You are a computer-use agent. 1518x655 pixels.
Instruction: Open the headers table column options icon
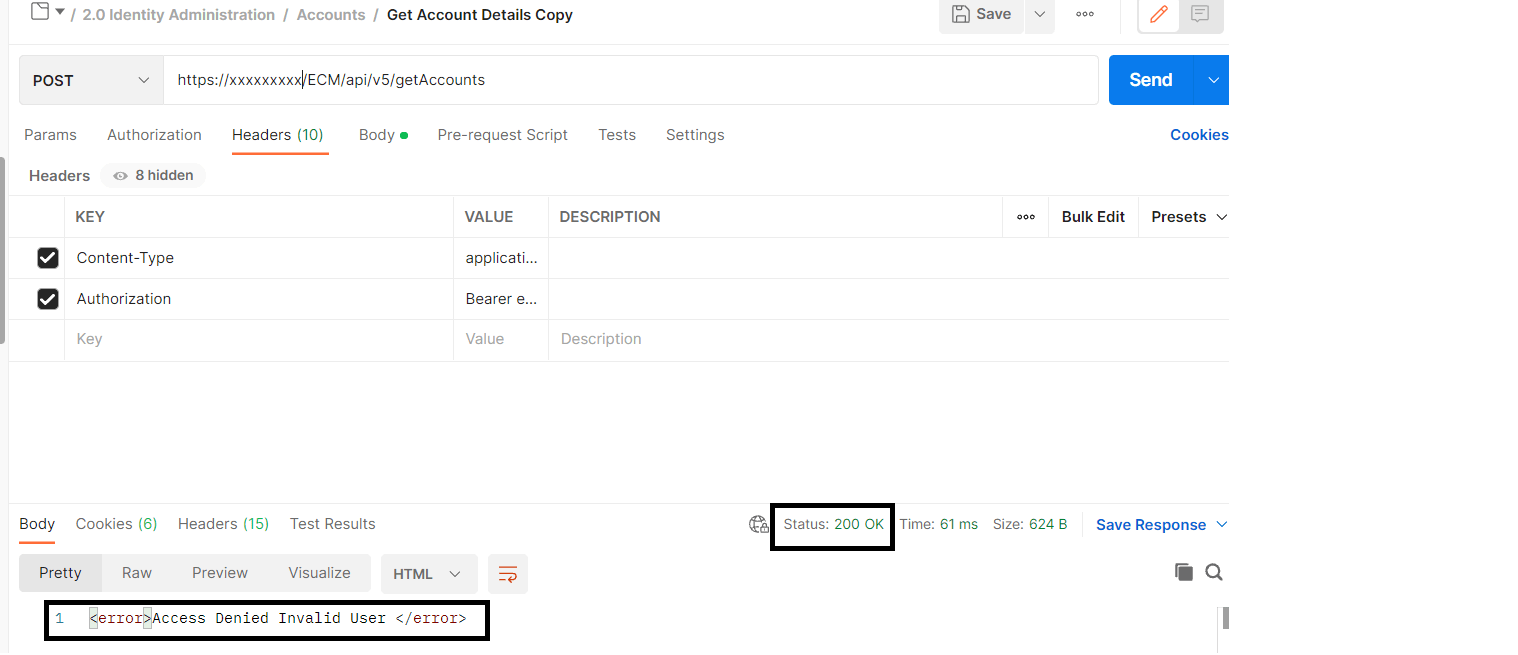tap(1026, 217)
